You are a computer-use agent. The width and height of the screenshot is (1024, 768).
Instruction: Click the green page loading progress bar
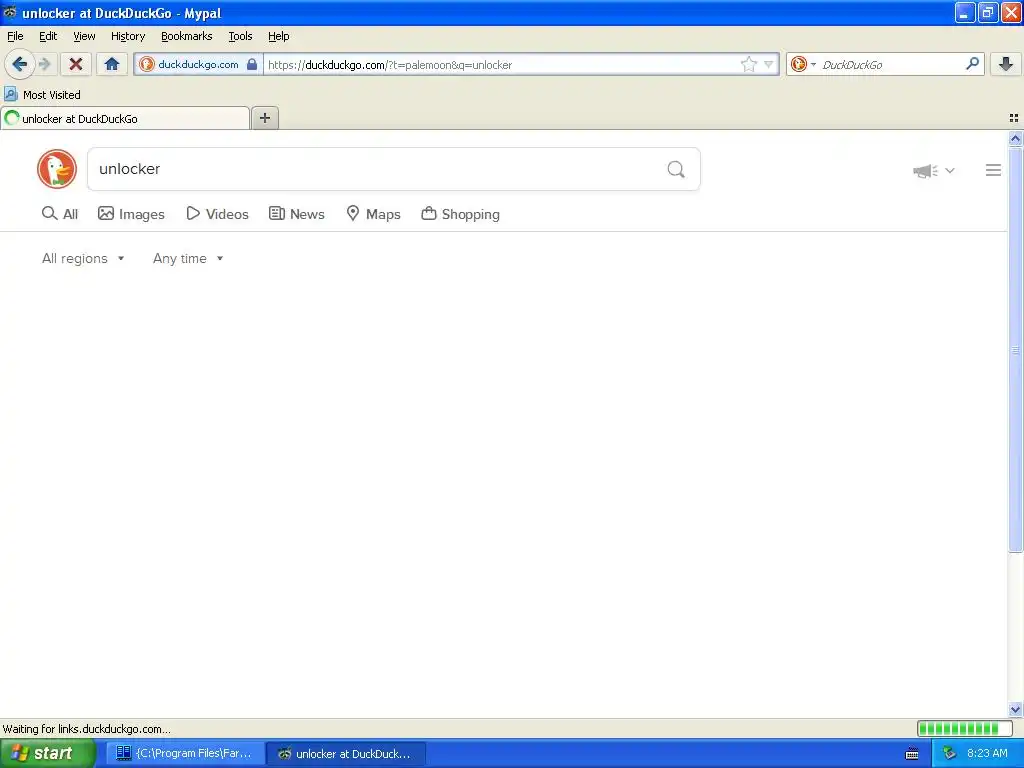[965, 728]
